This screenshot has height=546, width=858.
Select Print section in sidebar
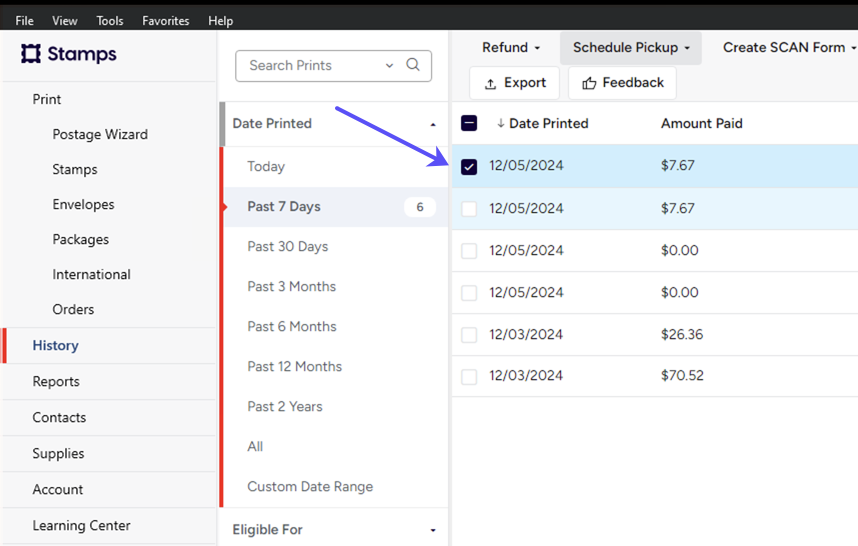coord(47,100)
